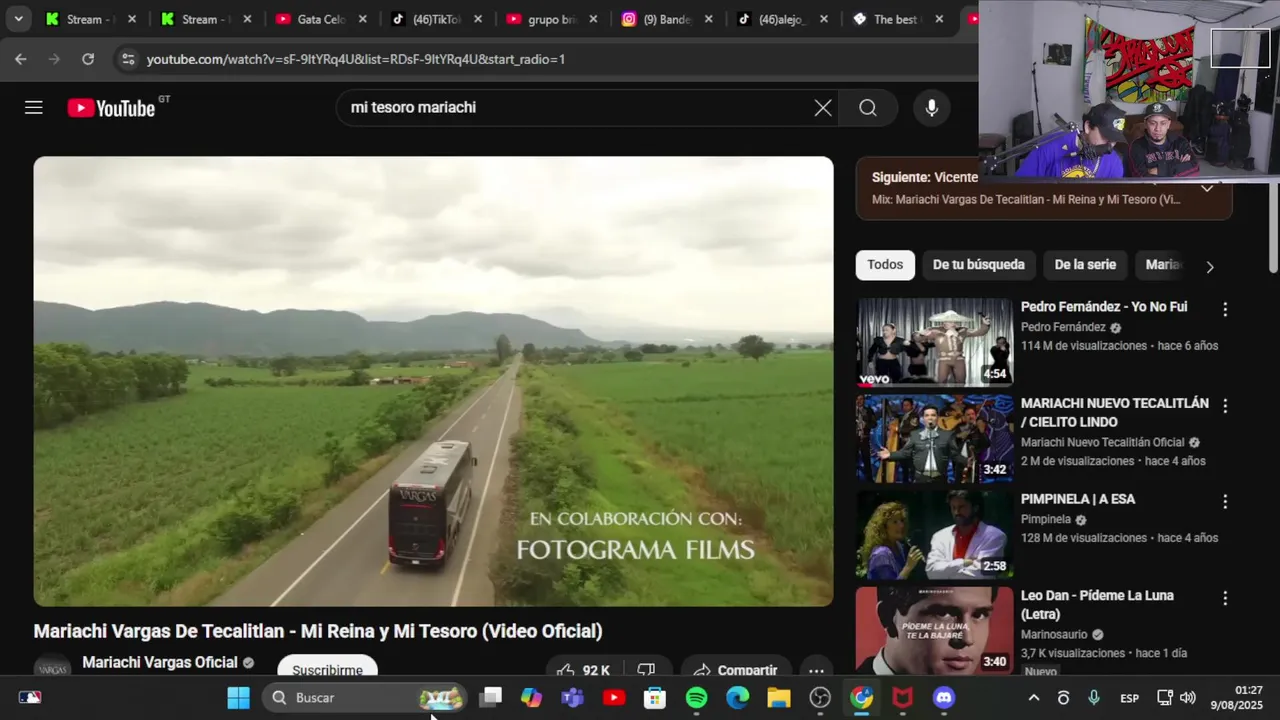1280x720 pixels.
Task: Open the Windows Start button
Action: coord(238,697)
